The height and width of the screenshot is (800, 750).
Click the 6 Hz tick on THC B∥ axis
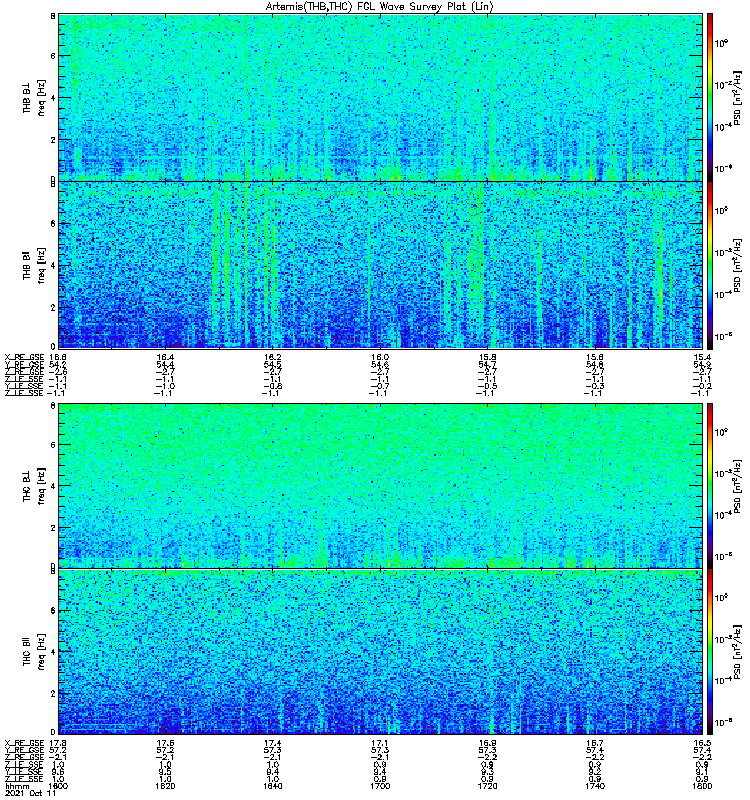pos(53,610)
